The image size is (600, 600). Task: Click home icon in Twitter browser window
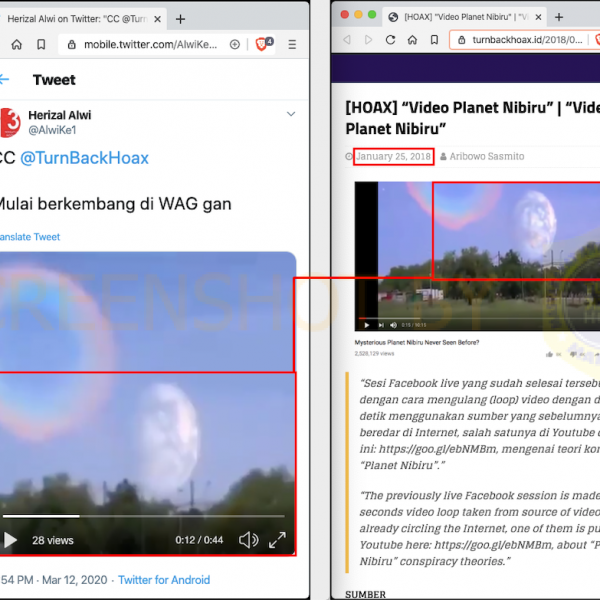[x=16, y=45]
